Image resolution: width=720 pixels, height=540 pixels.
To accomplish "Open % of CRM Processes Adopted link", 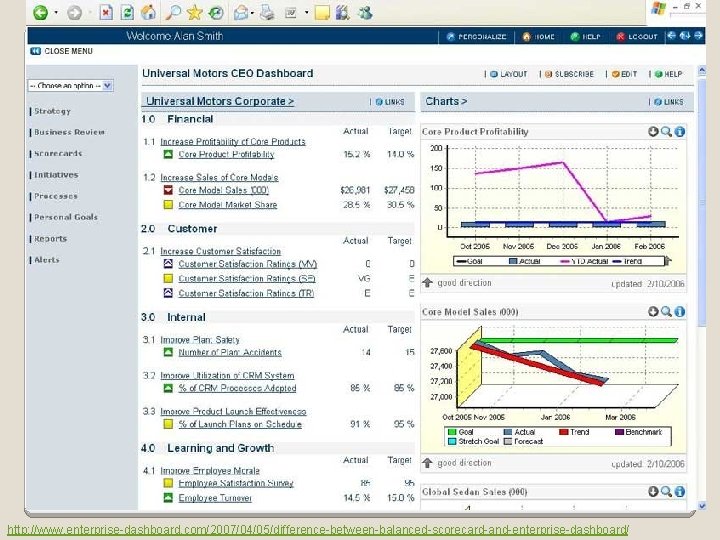I will [237, 388].
